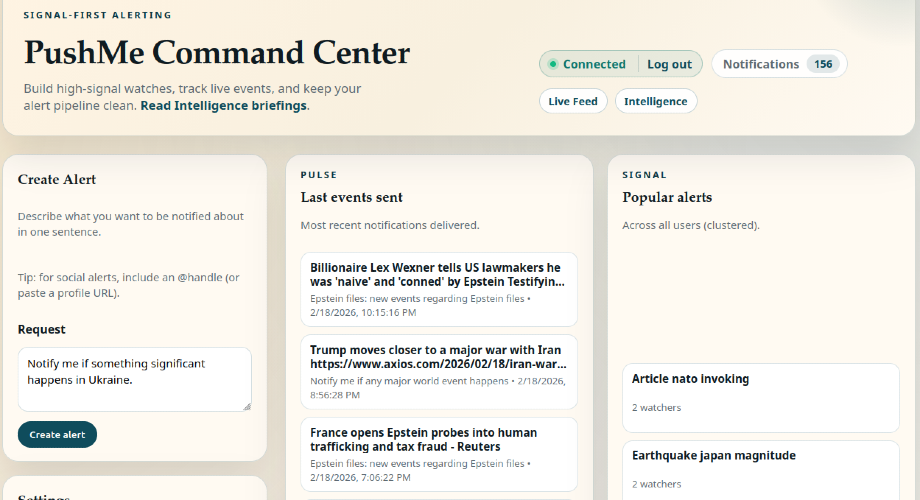Screen dimensions: 920x500
Task: Click 2 watchers under Earthquake japan magnitude
Action: (657, 484)
